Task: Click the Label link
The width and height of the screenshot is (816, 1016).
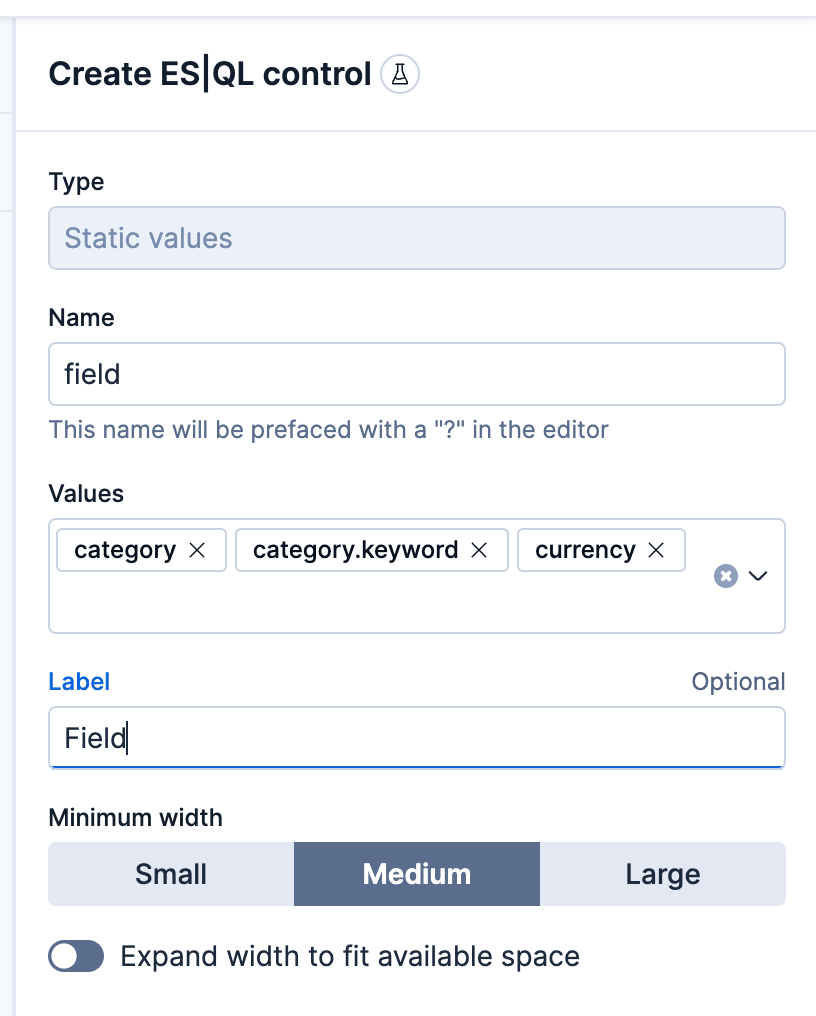Action: pyautogui.click(x=79, y=681)
